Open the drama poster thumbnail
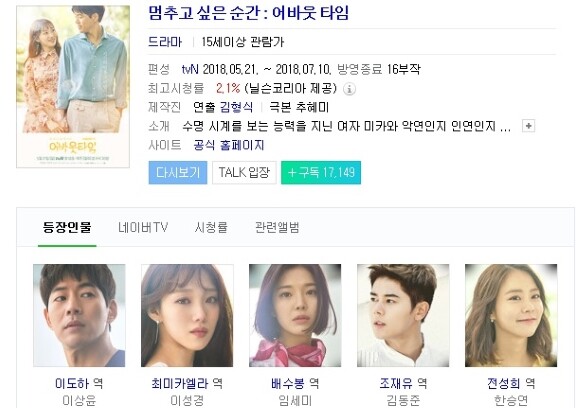This screenshot has width=580, height=408. [73, 87]
